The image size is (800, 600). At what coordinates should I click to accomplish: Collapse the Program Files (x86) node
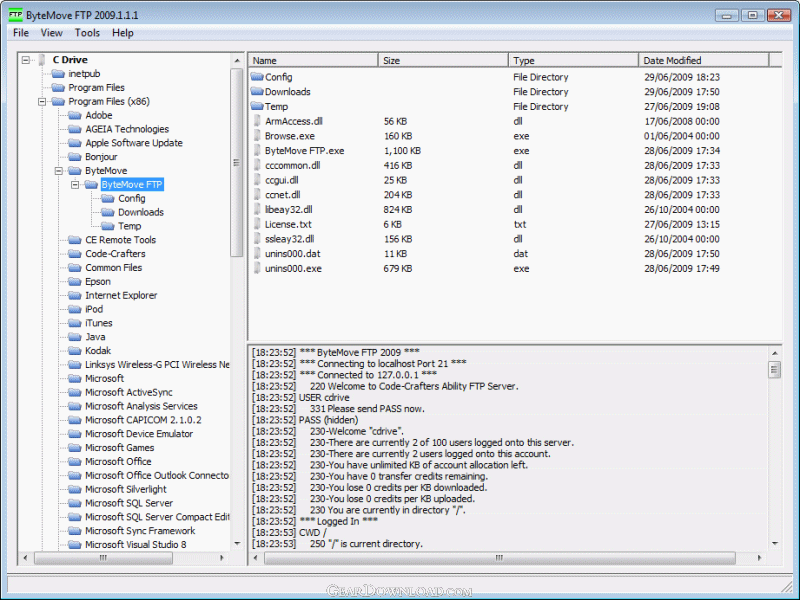click(42, 102)
